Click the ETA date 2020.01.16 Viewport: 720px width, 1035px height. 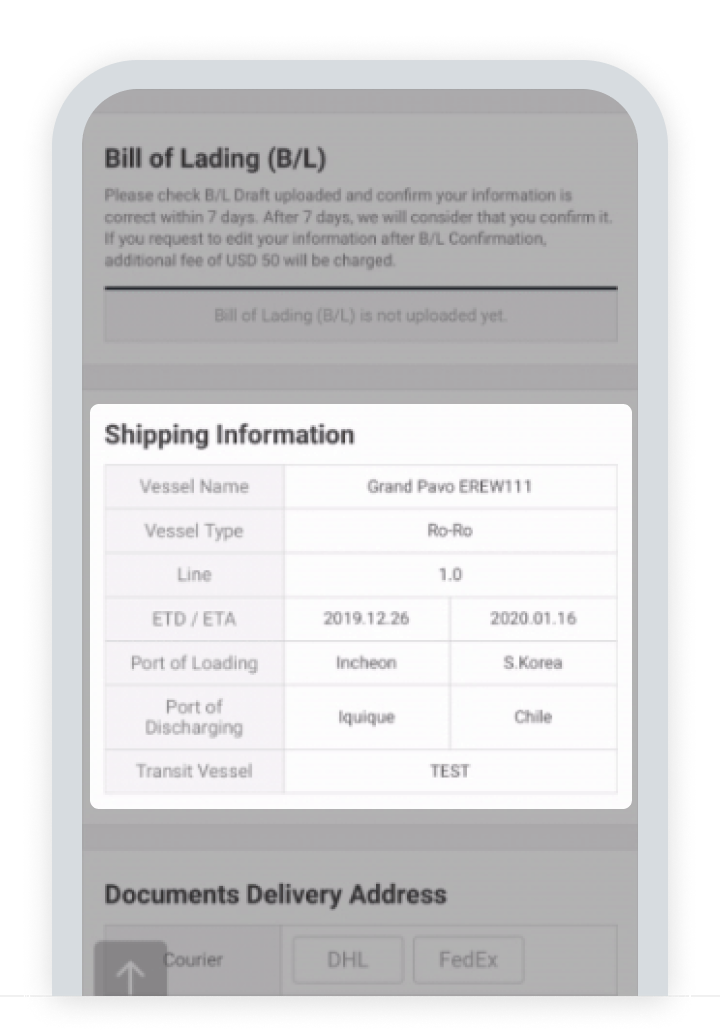(x=533, y=618)
